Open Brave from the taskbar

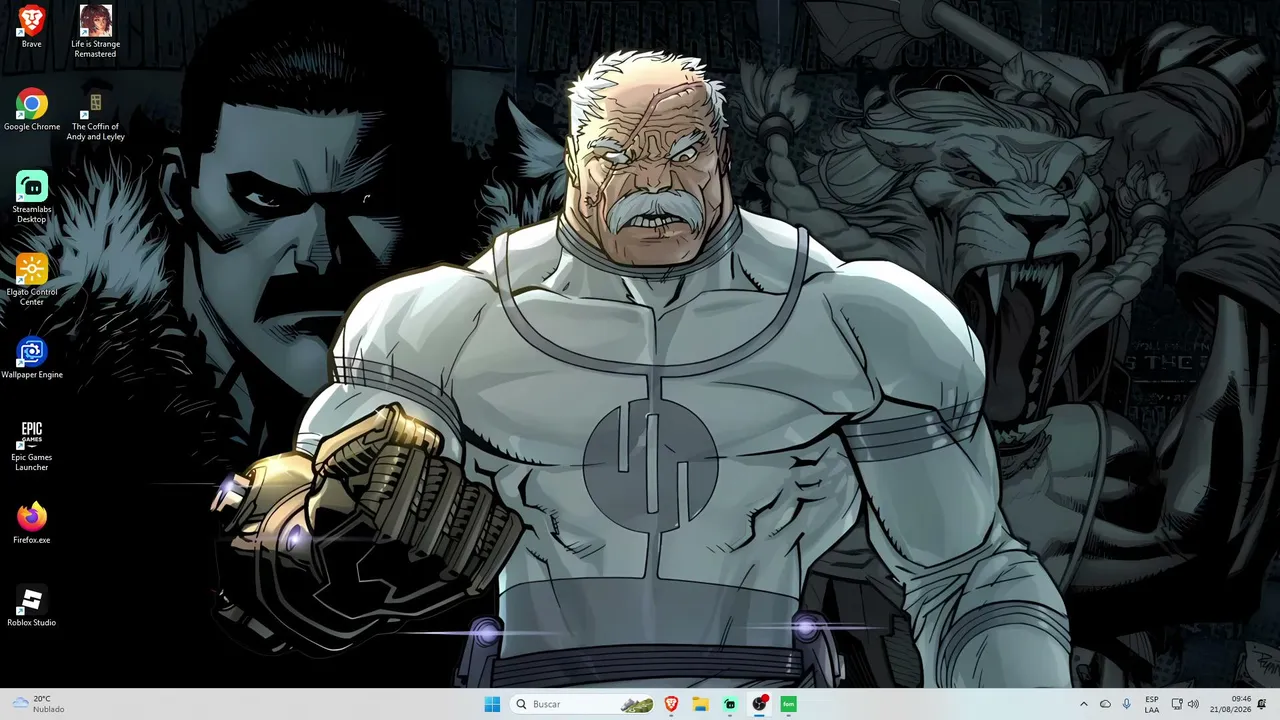click(x=671, y=704)
